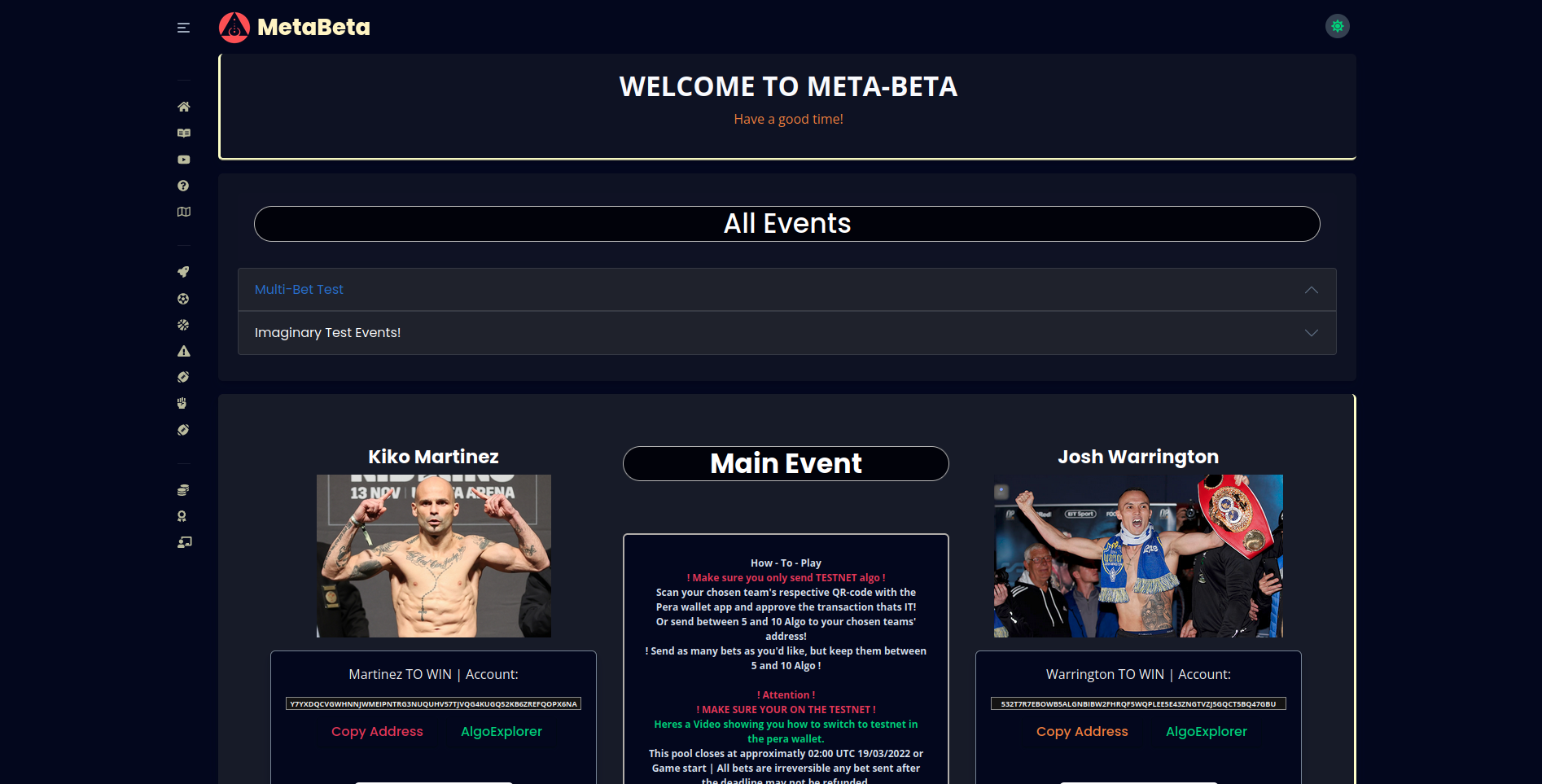This screenshot has height=784, width=1542.
Task: Open the YouTube video sidebar icon
Action: (184, 160)
